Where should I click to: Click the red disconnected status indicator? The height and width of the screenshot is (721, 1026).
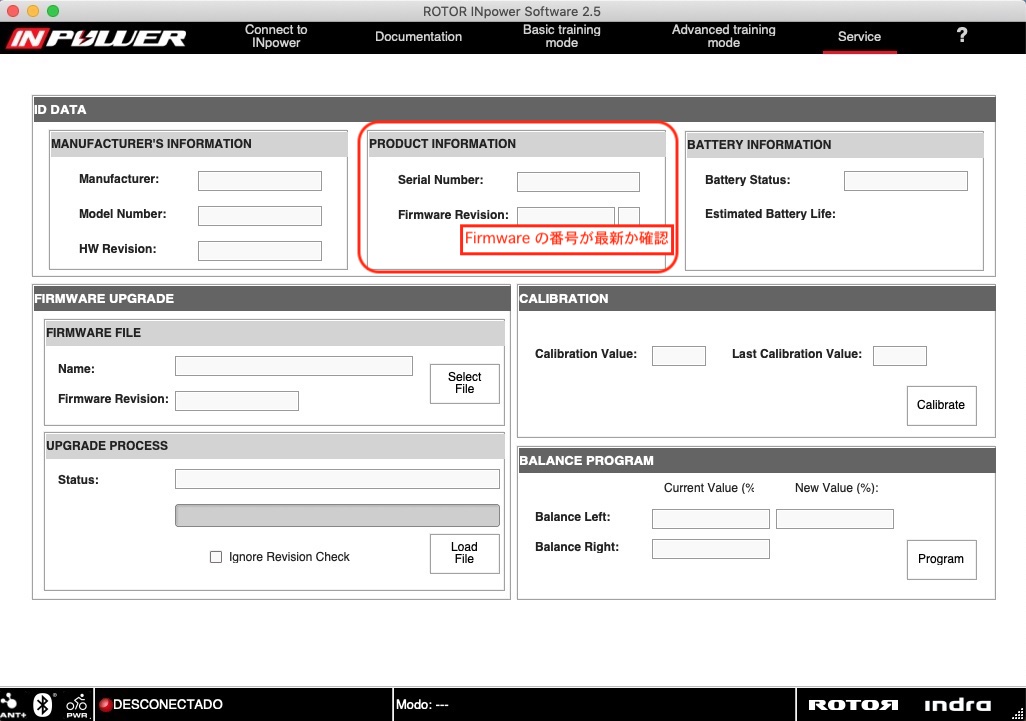tap(105, 705)
